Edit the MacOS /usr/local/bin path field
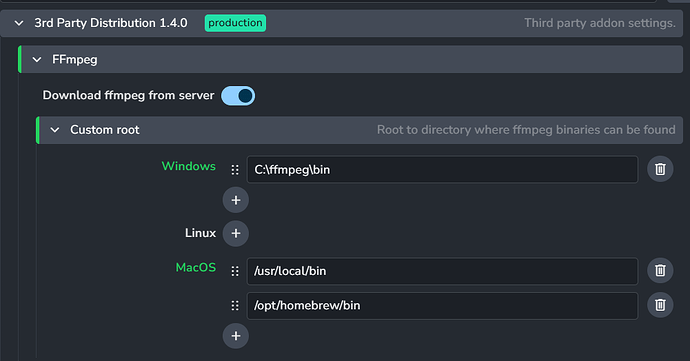The image size is (690, 361). (x=442, y=271)
